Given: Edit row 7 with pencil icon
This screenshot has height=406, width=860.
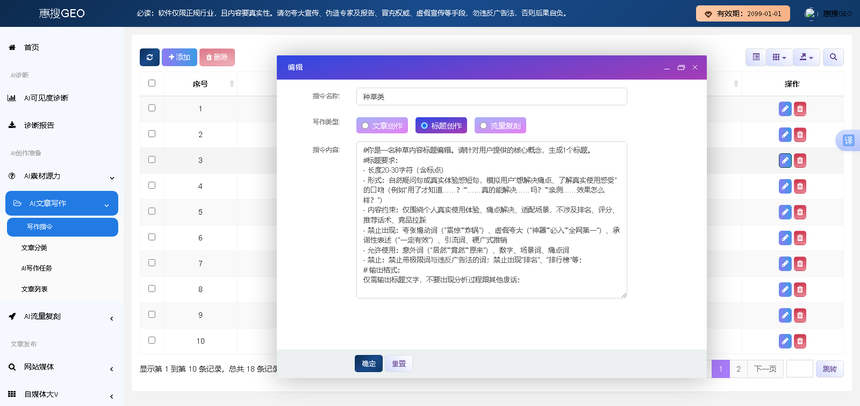Looking at the screenshot, I should pos(785,263).
